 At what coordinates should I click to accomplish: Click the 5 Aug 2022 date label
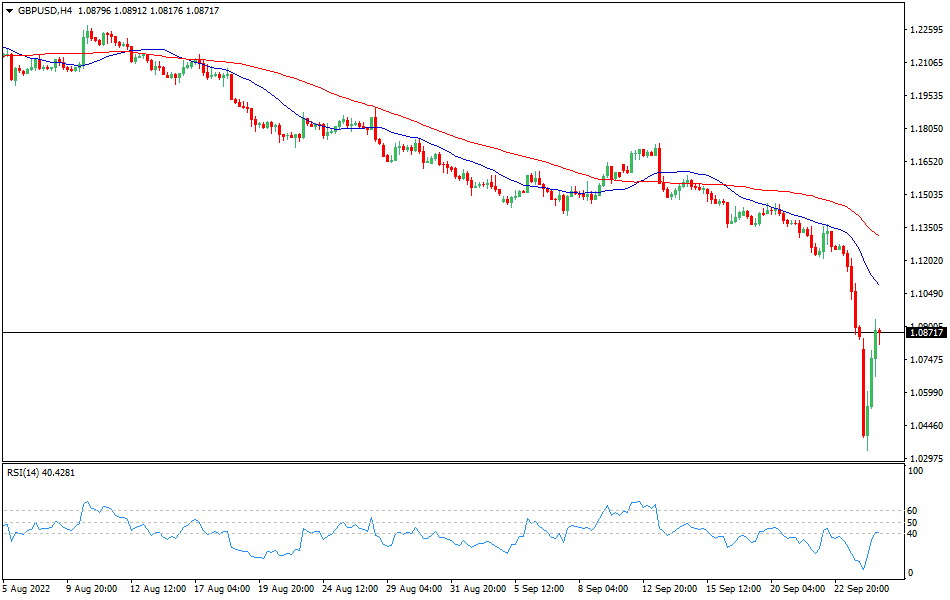click(29, 588)
